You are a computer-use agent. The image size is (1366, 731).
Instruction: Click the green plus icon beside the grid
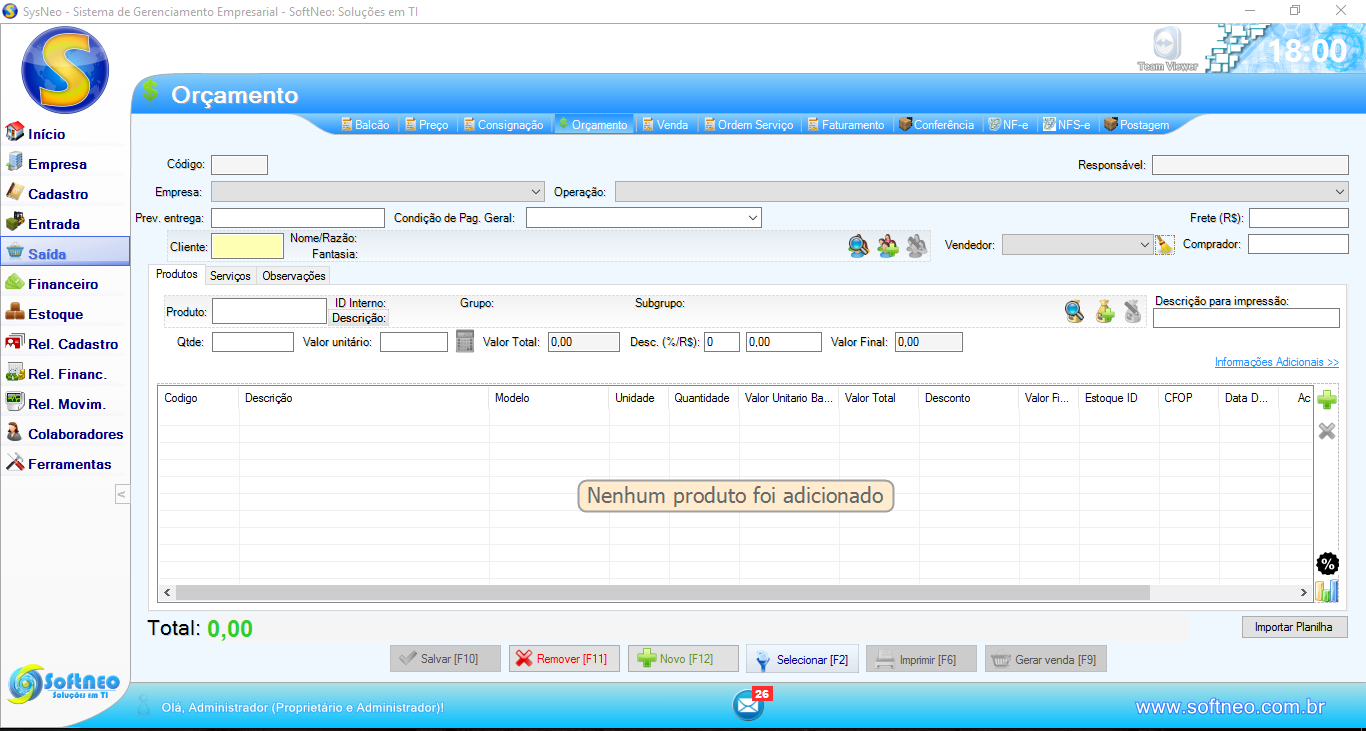1327,401
